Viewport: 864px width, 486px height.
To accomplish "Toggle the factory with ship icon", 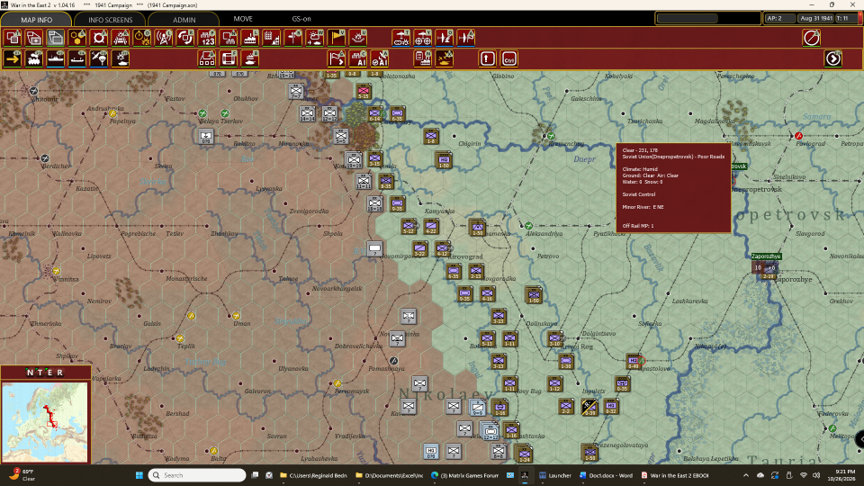I will 250,38.
